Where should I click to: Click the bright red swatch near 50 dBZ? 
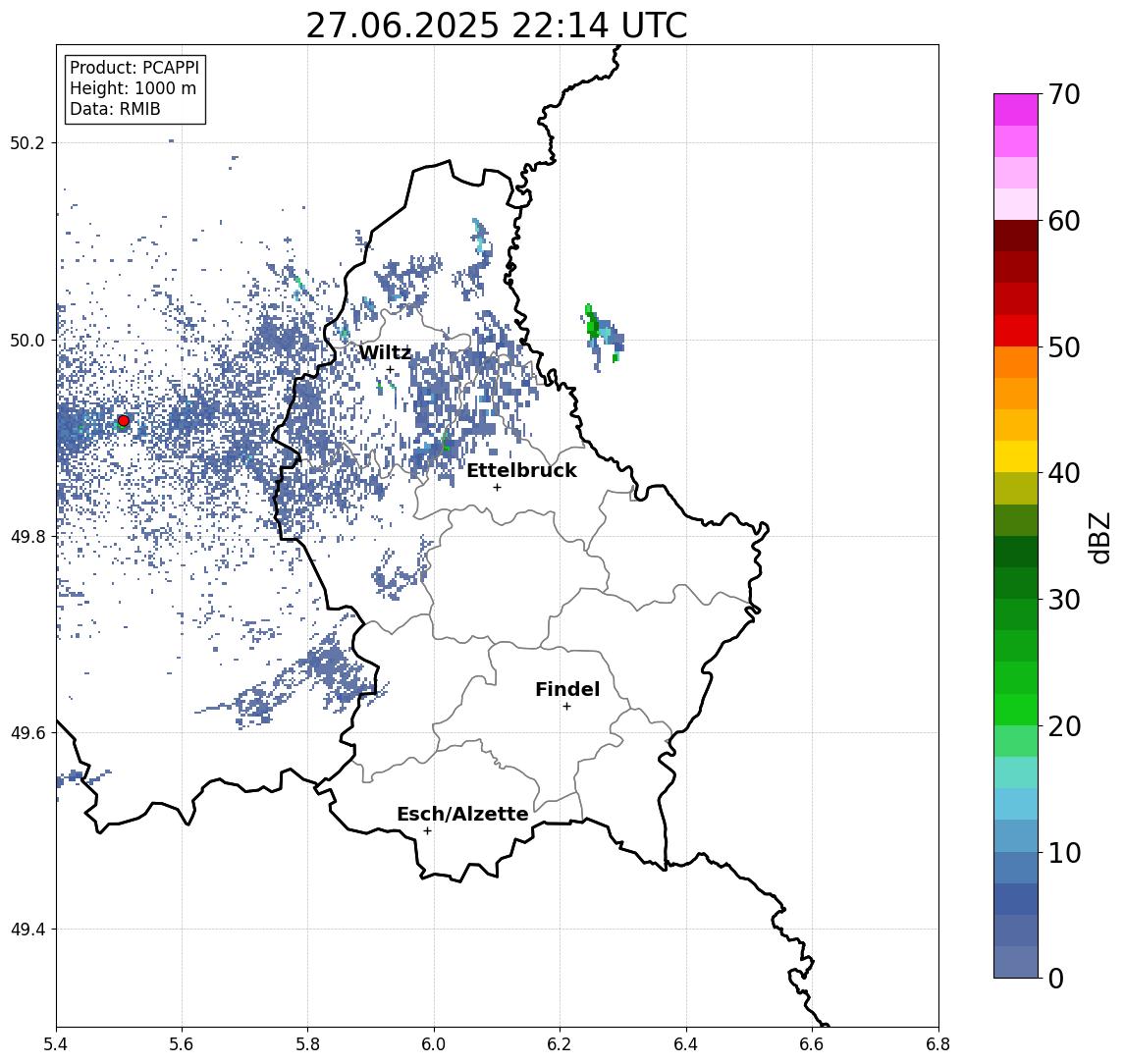[x=1016, y=331]
